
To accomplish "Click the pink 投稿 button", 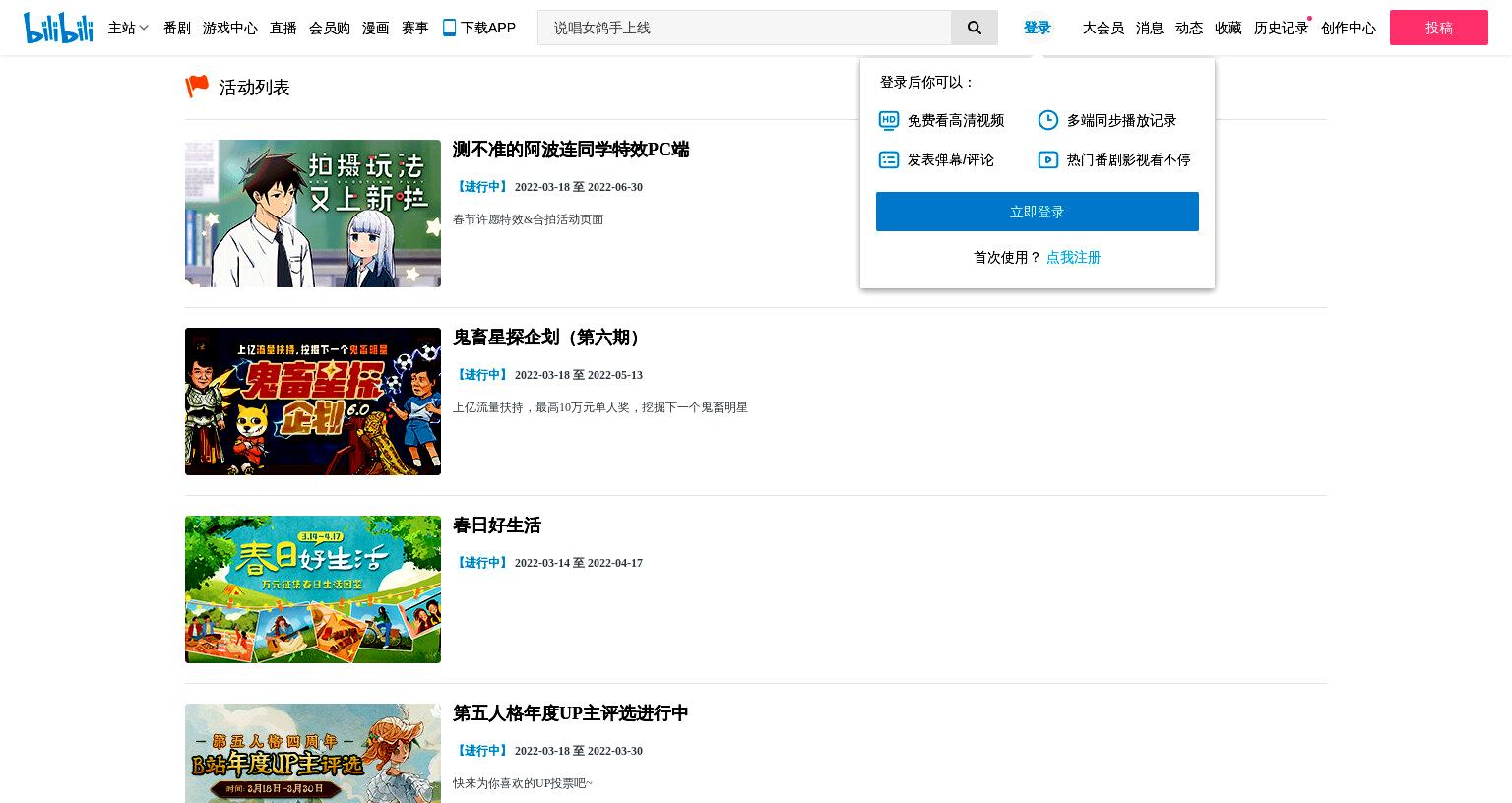I will point(1439,28).
